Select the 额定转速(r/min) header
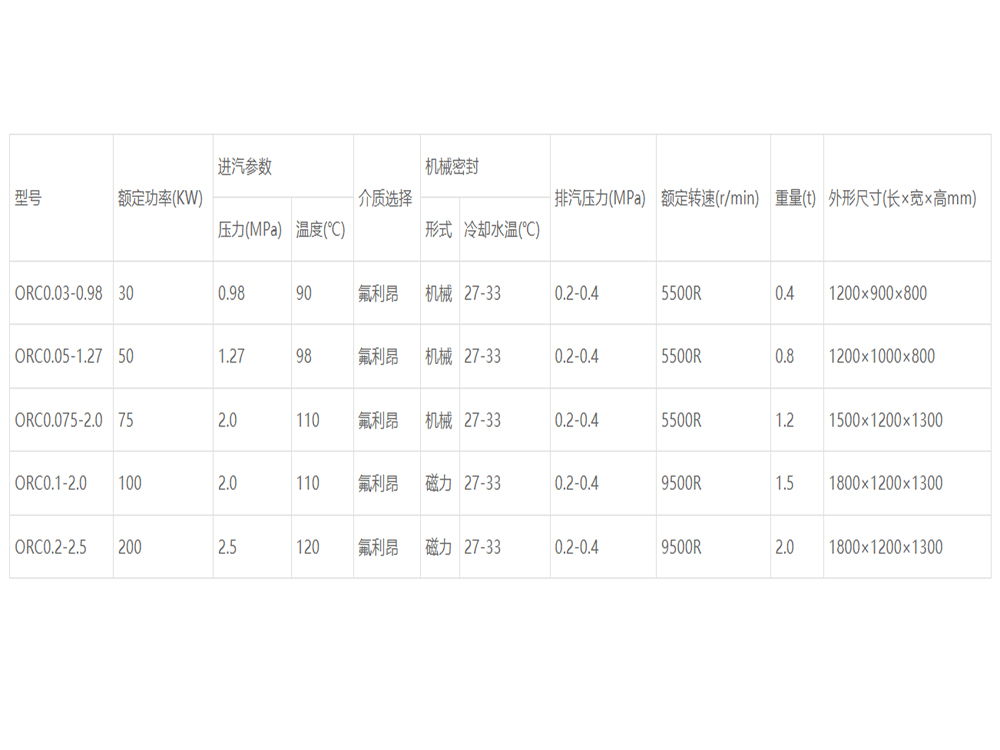This screenshot has height=750, width=1000. click(710, 198)
